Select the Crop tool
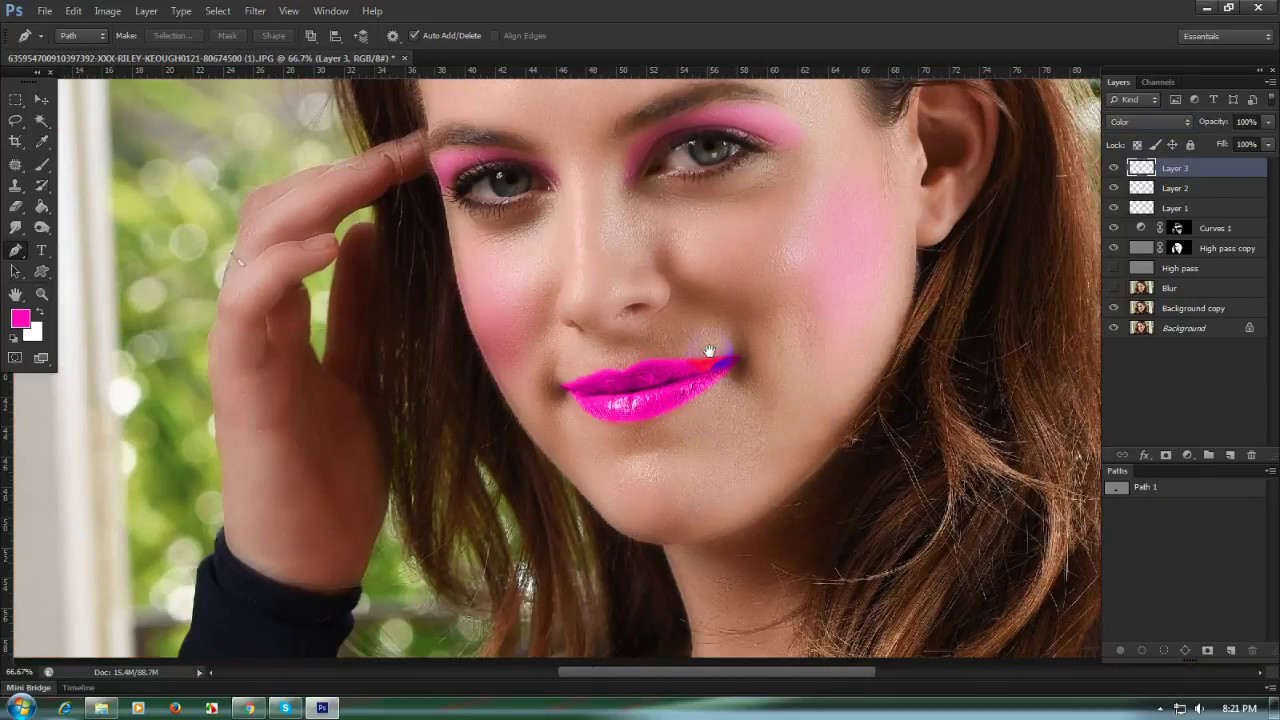Image resolution: width=1280 pixels, height=720 pixels. pyautogui.click(x=16, y=142)
